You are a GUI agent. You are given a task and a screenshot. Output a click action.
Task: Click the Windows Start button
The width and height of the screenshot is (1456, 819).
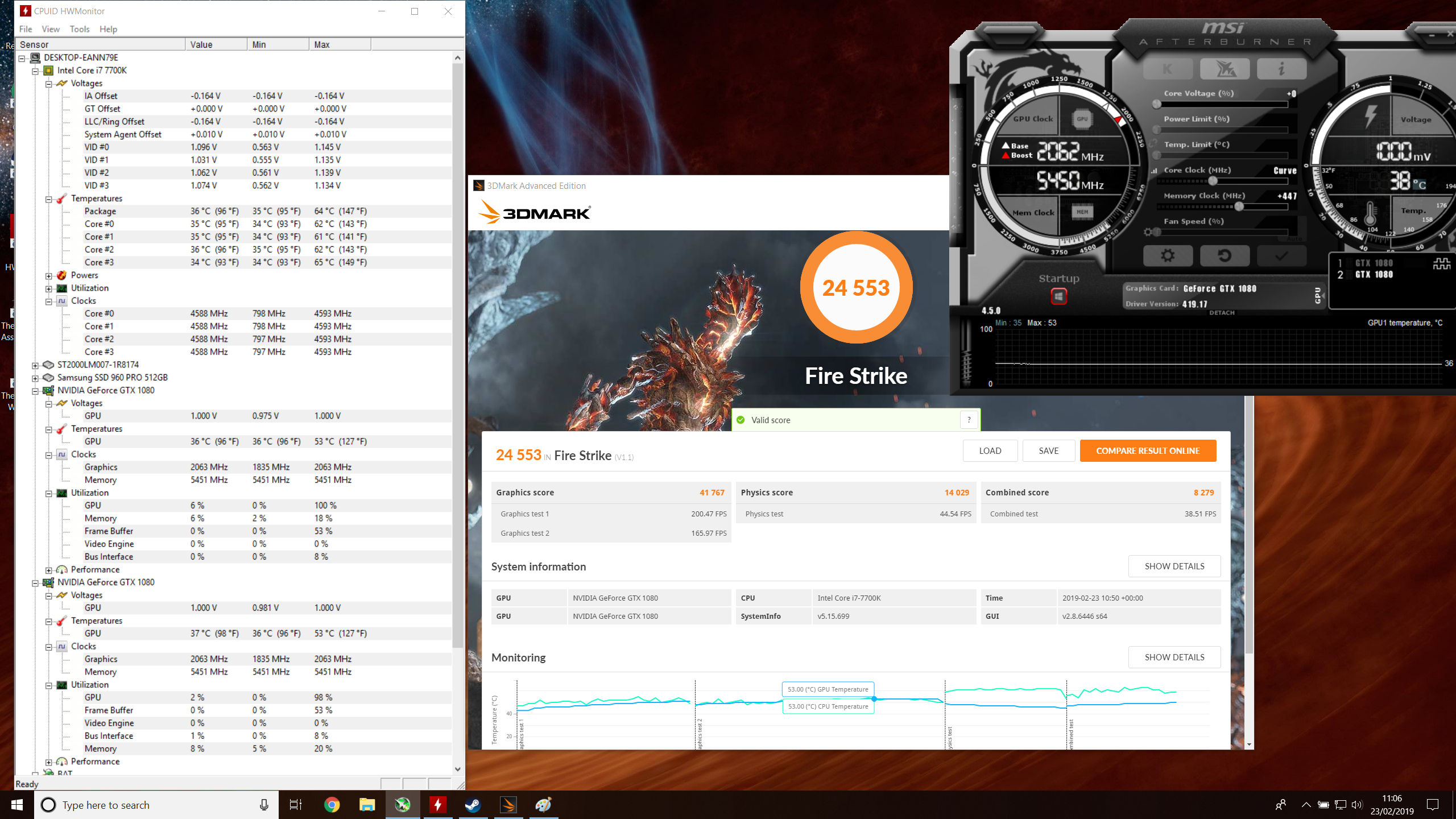point(17,805)
